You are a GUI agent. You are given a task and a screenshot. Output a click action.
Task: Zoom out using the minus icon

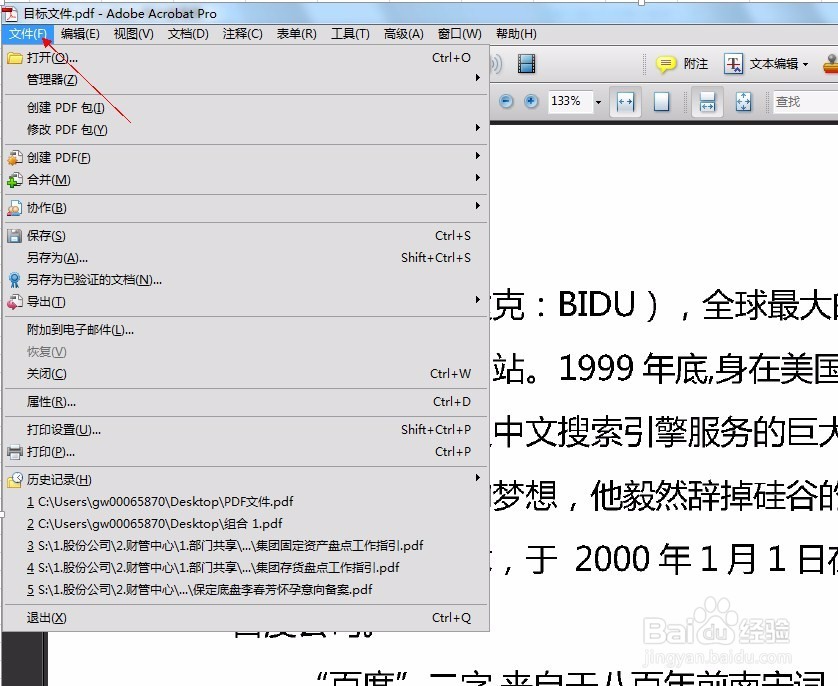click(506, 100)
